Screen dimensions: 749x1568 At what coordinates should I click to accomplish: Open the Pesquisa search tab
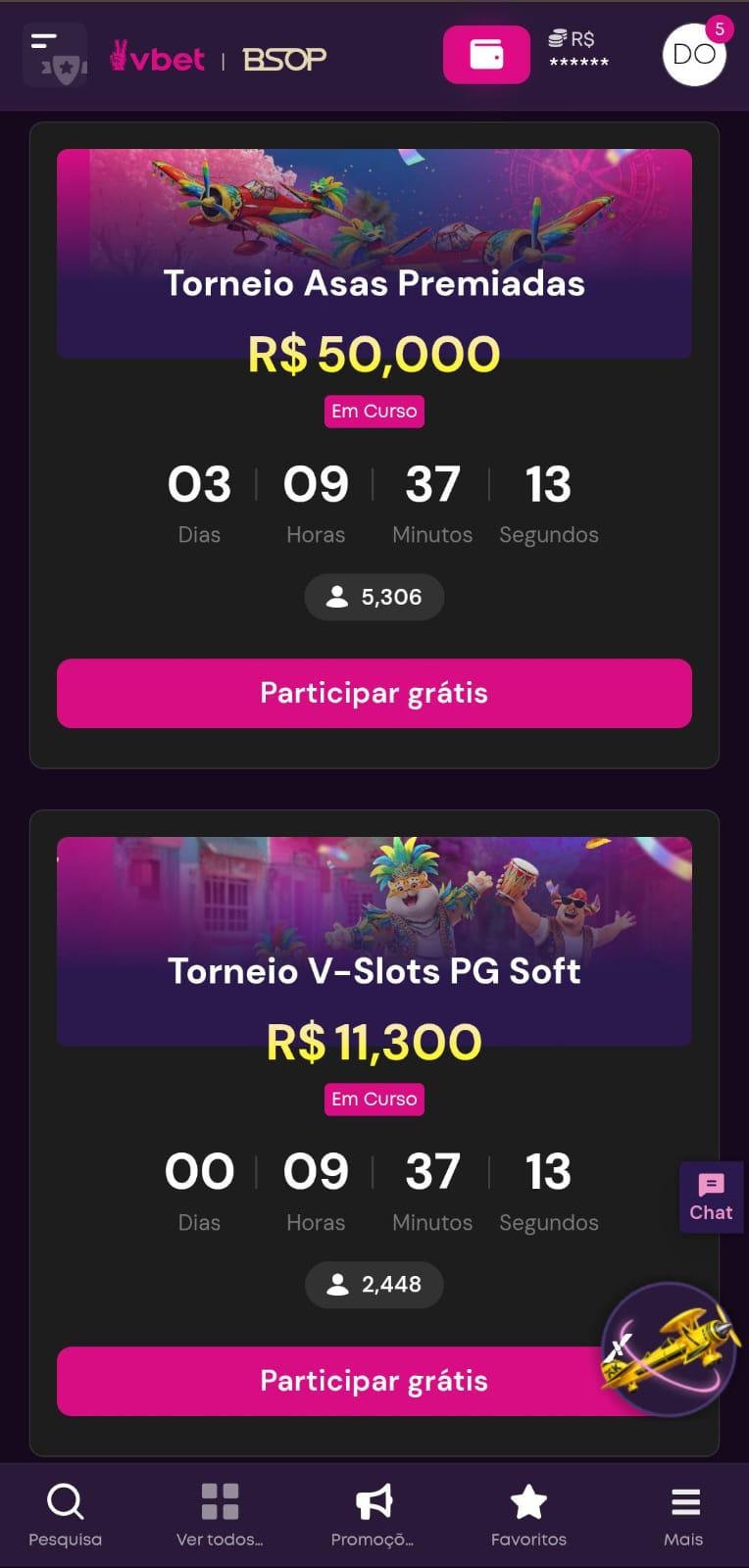coord(65,1515)
